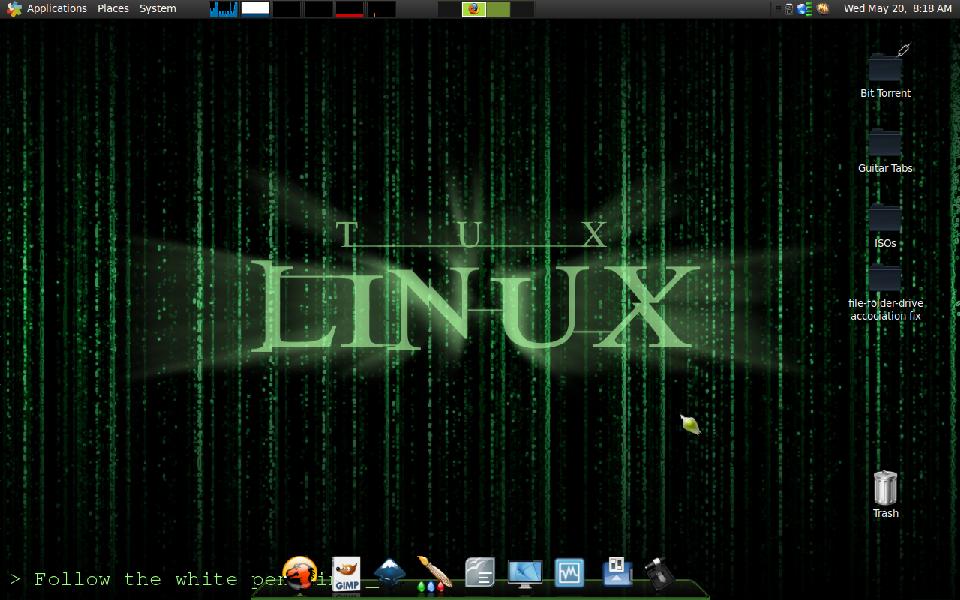Click the network connection globe tray icon

(803, 9)
